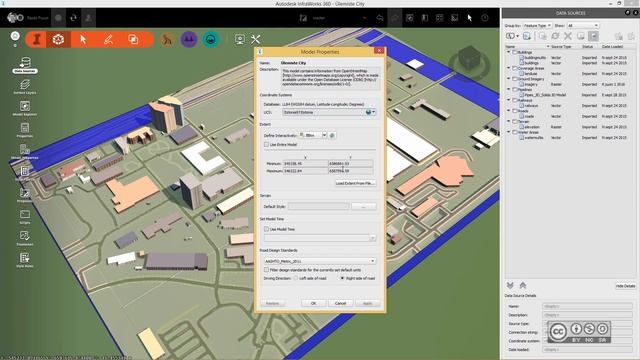Click the refresh icon in Data Sources toolbar
This screenshot has height=360, width=640.
[555, 36]
